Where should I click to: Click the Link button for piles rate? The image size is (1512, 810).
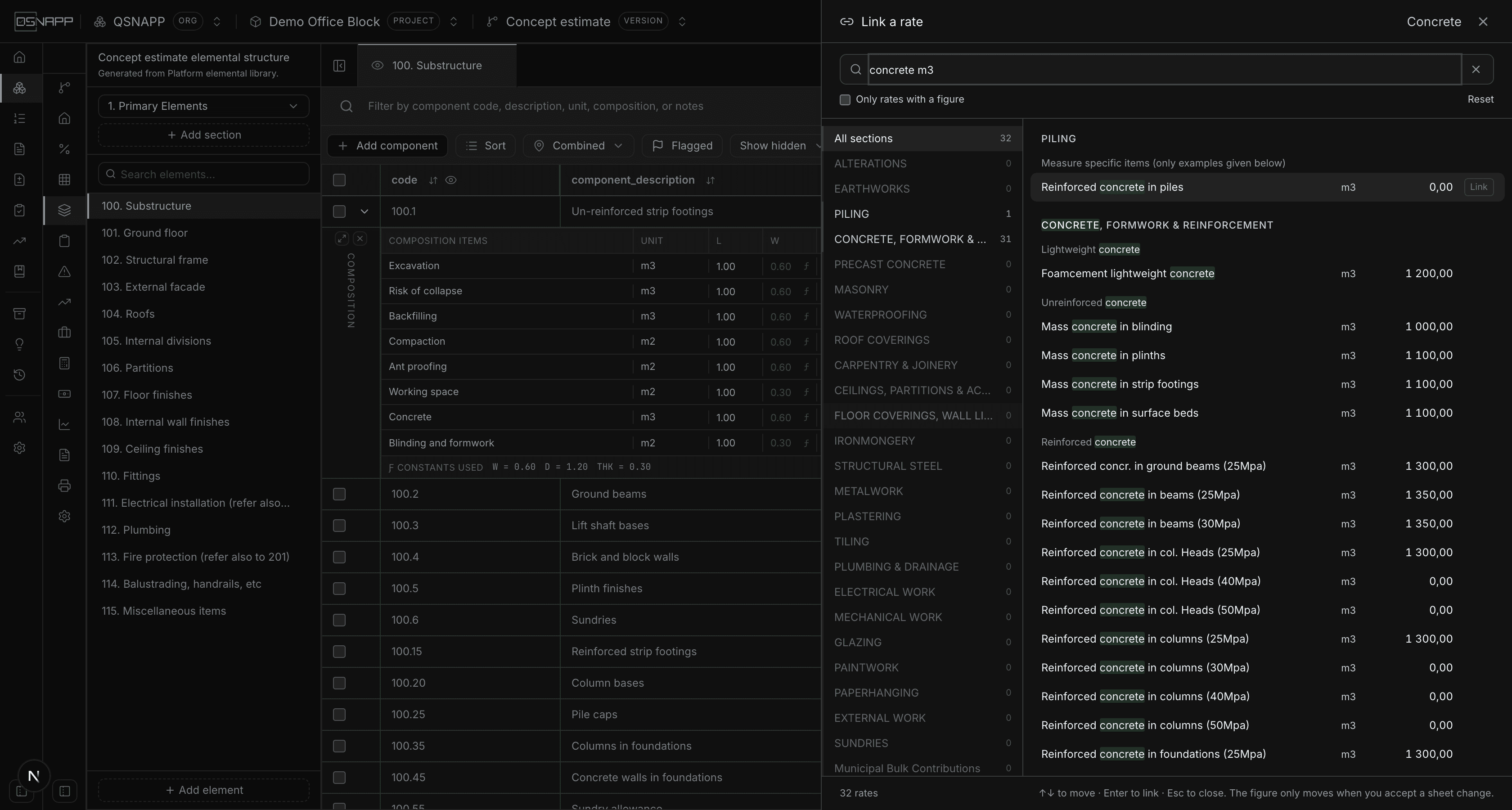tap(1479, 187)
